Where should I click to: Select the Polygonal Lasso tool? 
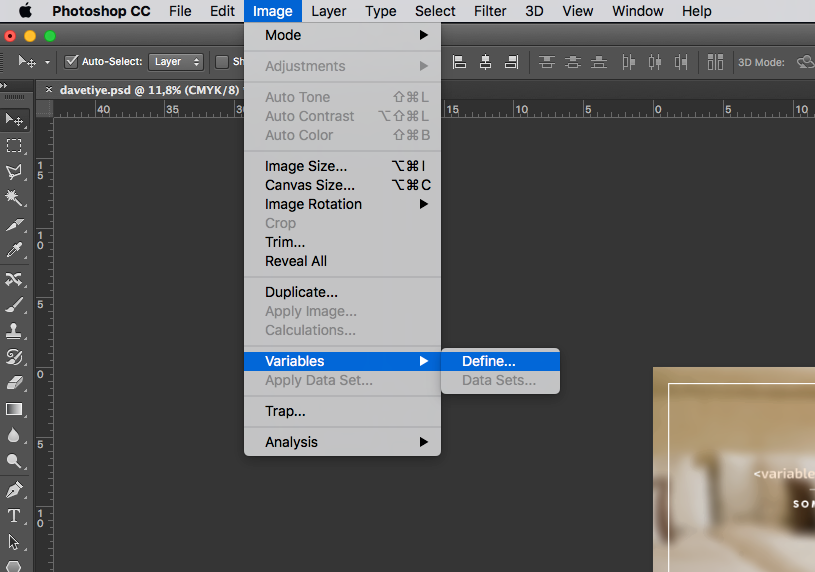point(14,172)
